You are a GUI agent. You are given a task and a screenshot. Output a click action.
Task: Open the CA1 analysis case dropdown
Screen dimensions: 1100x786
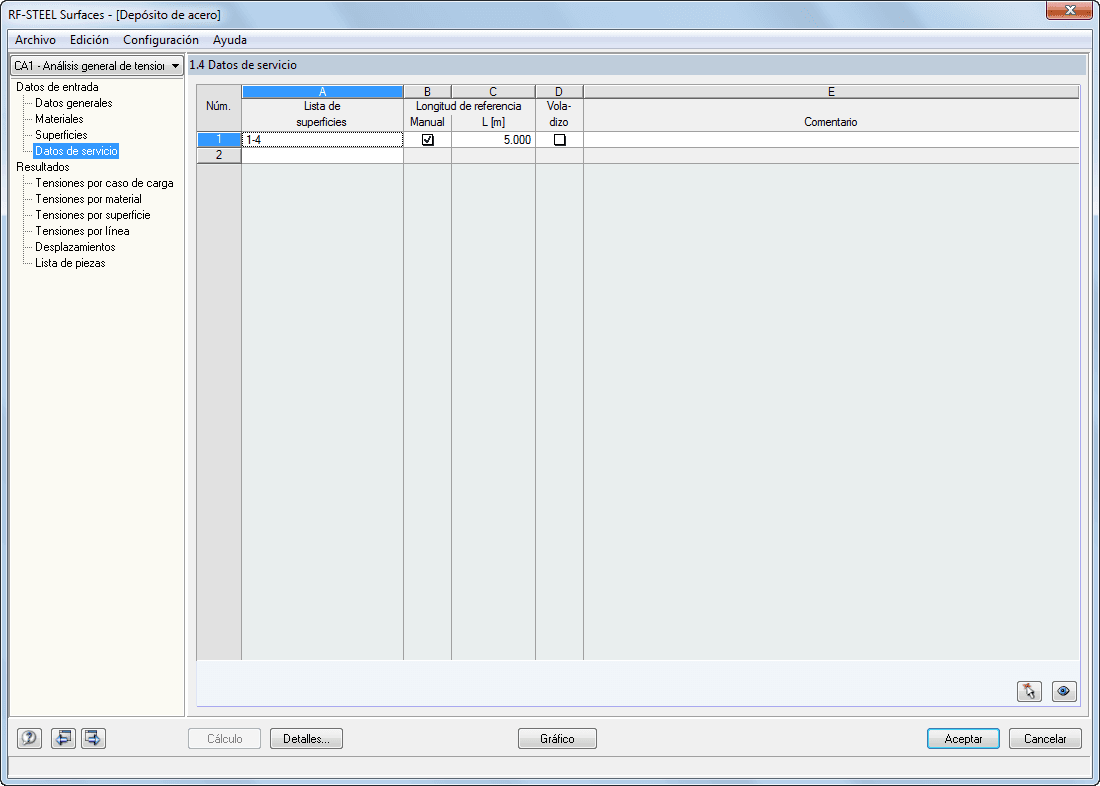coord(97,66)
